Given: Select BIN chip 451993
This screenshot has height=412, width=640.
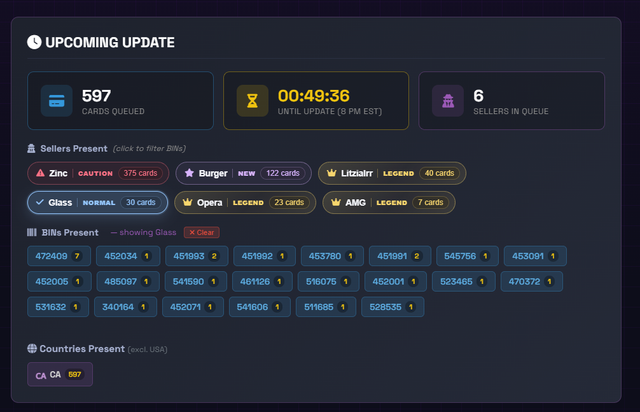Looking at the screenshot, I should point(196,256).
